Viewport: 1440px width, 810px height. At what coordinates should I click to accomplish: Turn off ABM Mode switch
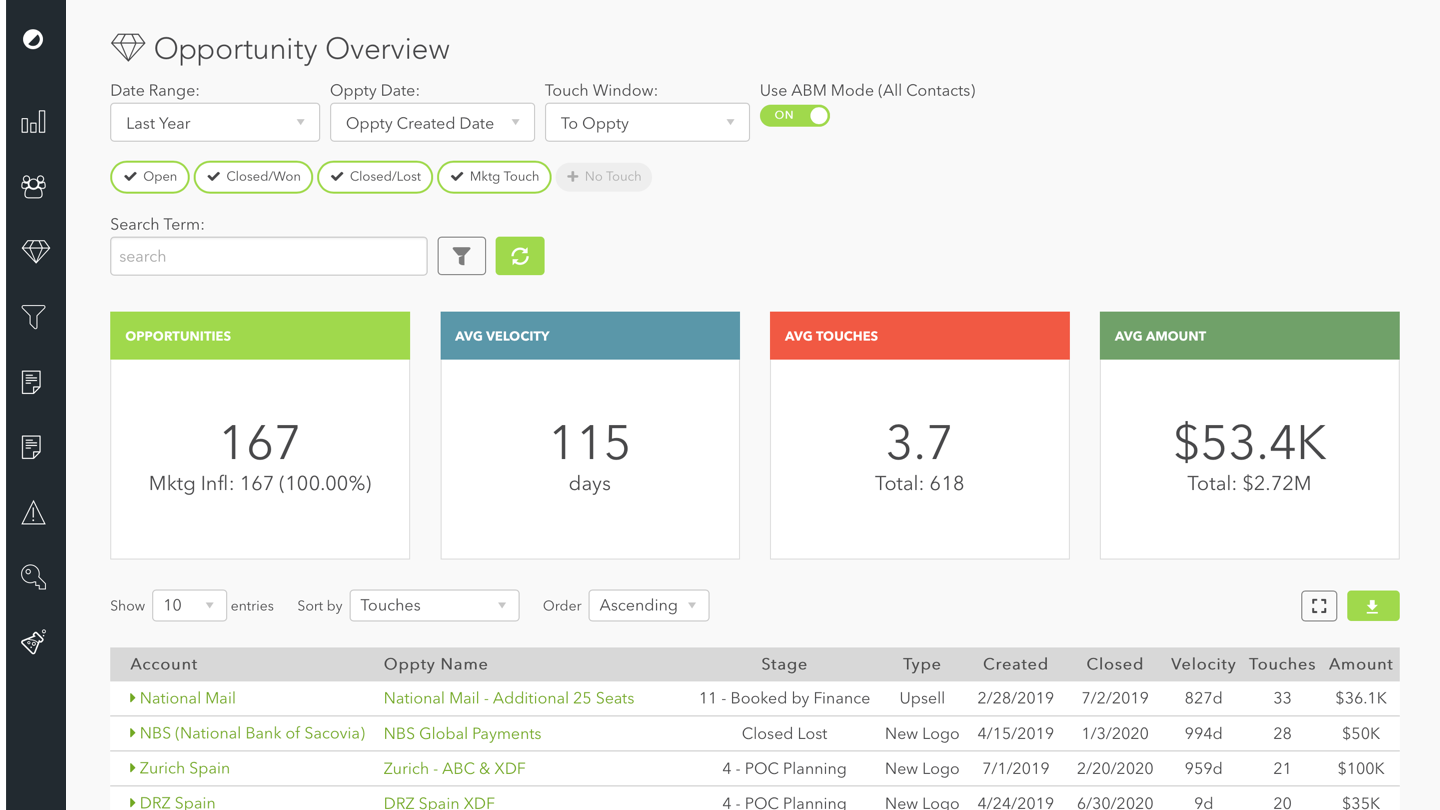pos(795,116)
